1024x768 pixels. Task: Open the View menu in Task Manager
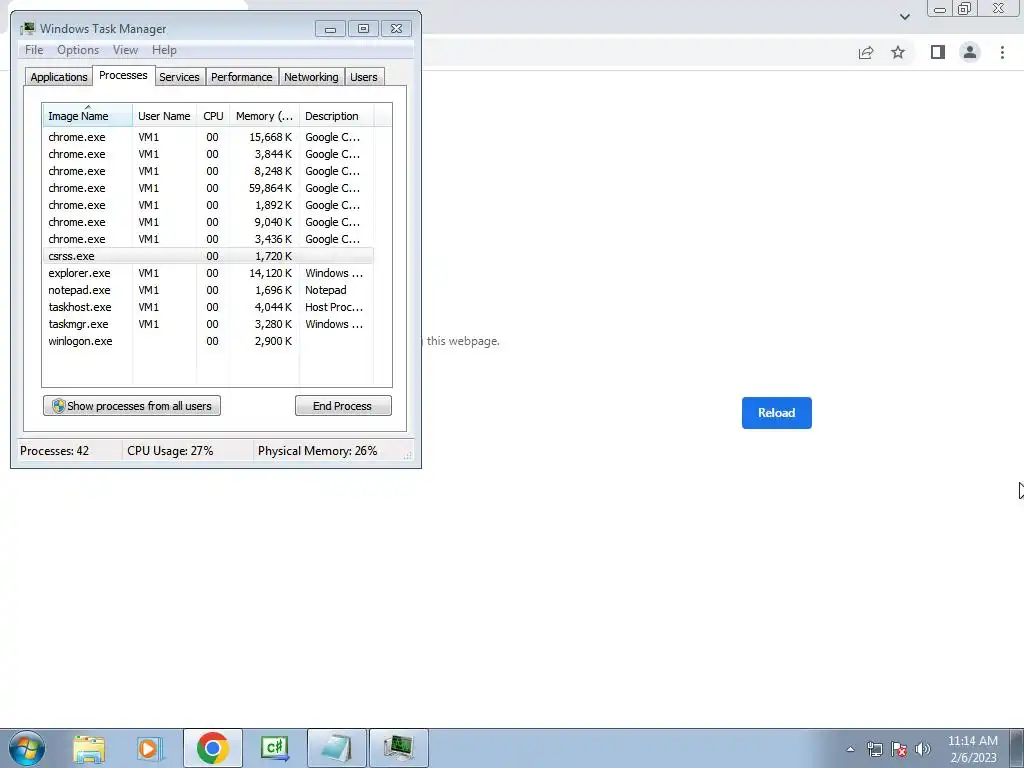125,50
